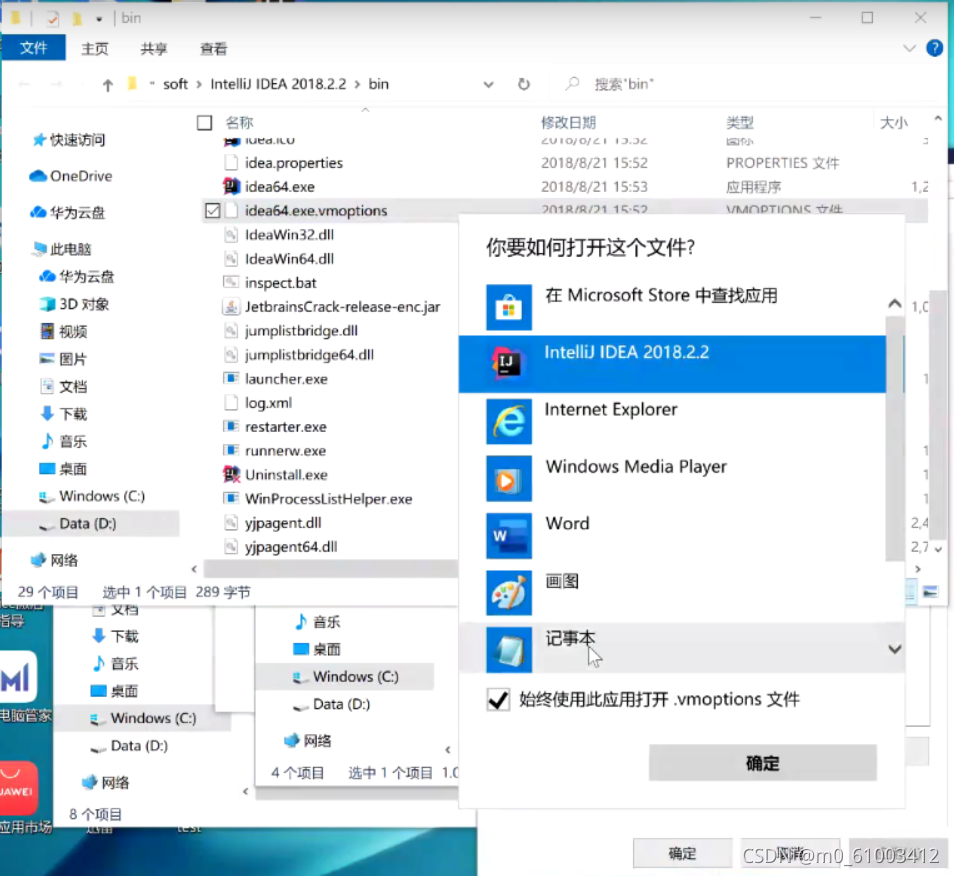This screenshot has width=954, height=876.
Task: Click breadcrumb chevron after soft
Action: coord(199,84)
